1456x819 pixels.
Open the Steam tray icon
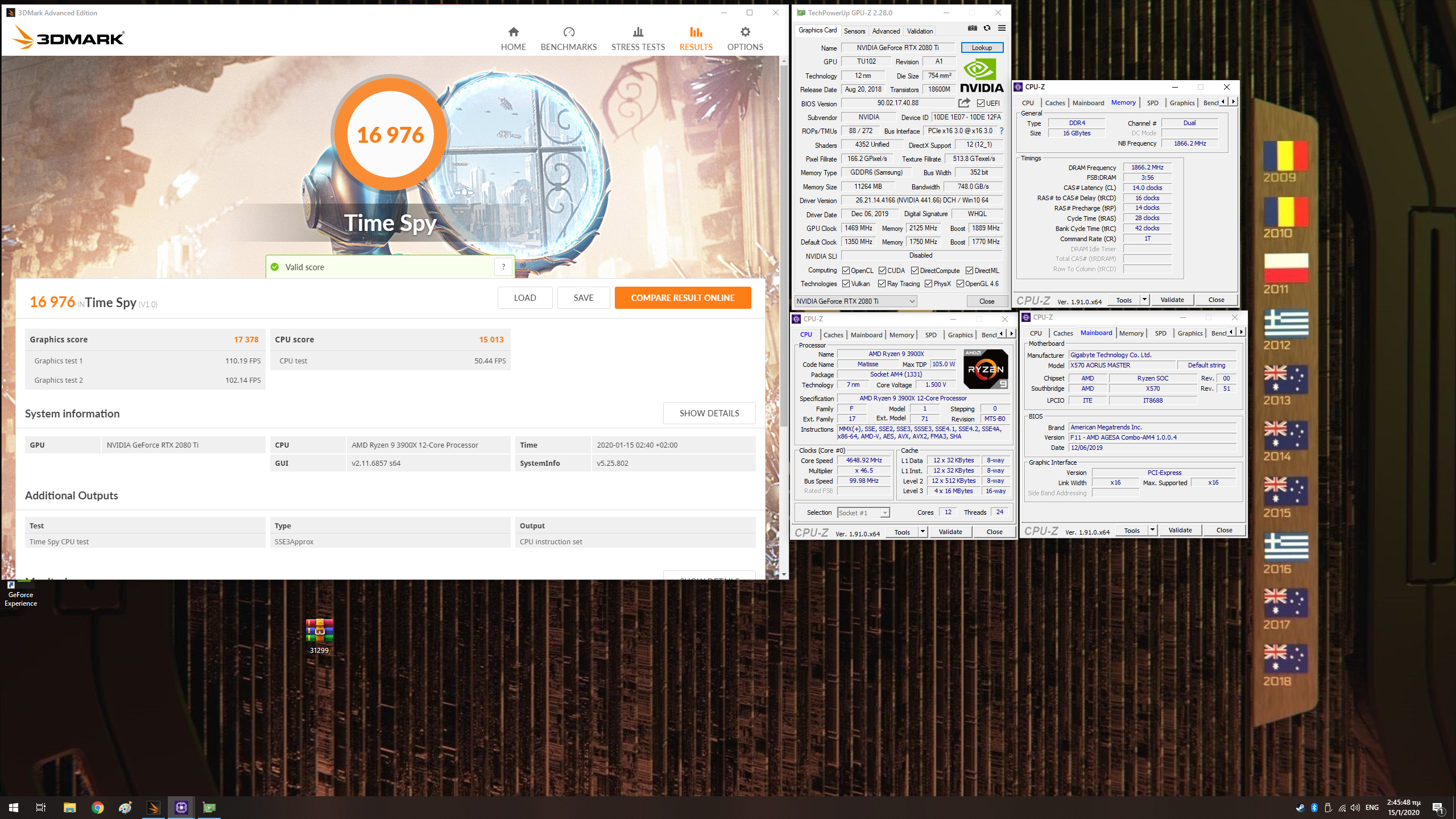pos(1300,808)
